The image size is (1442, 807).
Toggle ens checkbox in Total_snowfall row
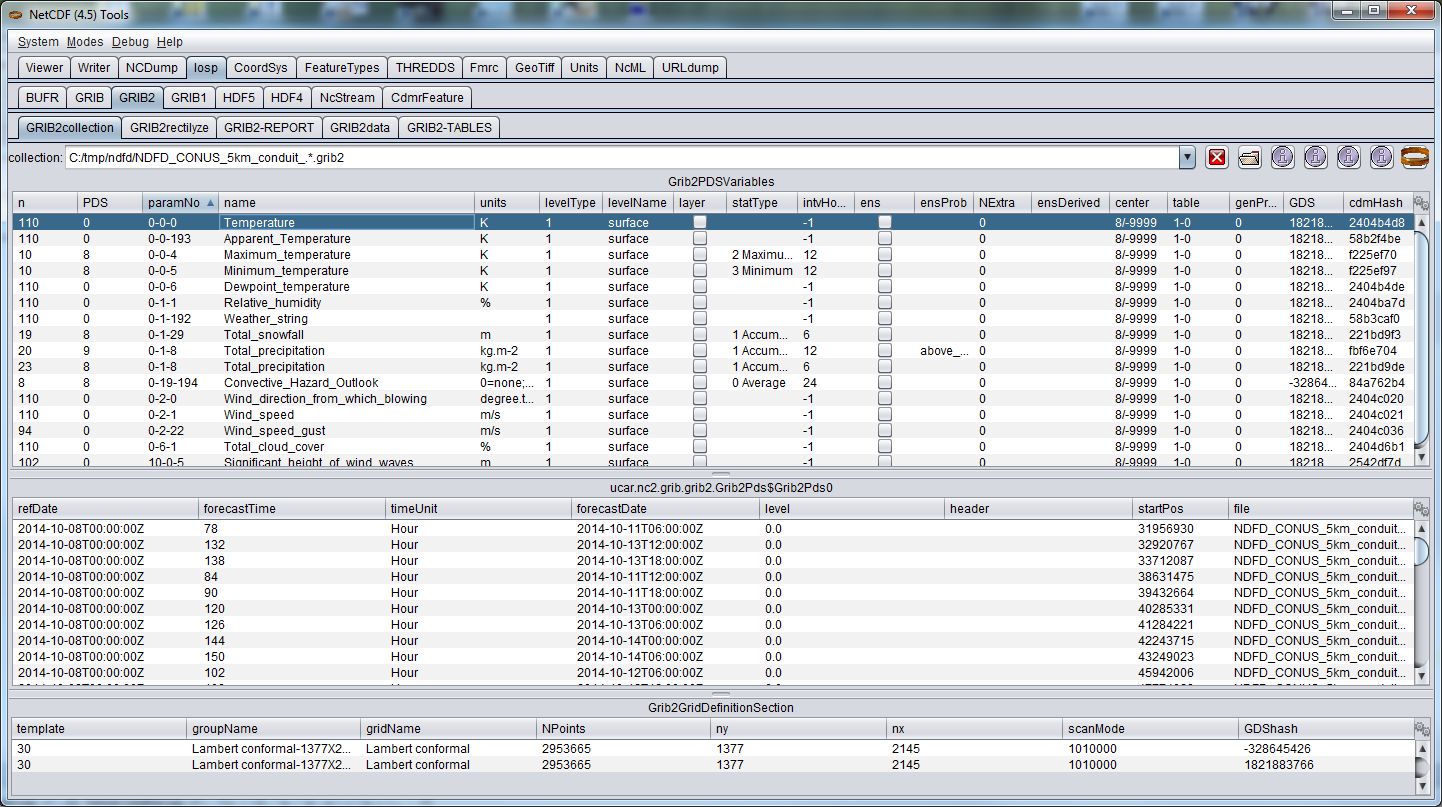pyautogui.click(x=884, y=335)
